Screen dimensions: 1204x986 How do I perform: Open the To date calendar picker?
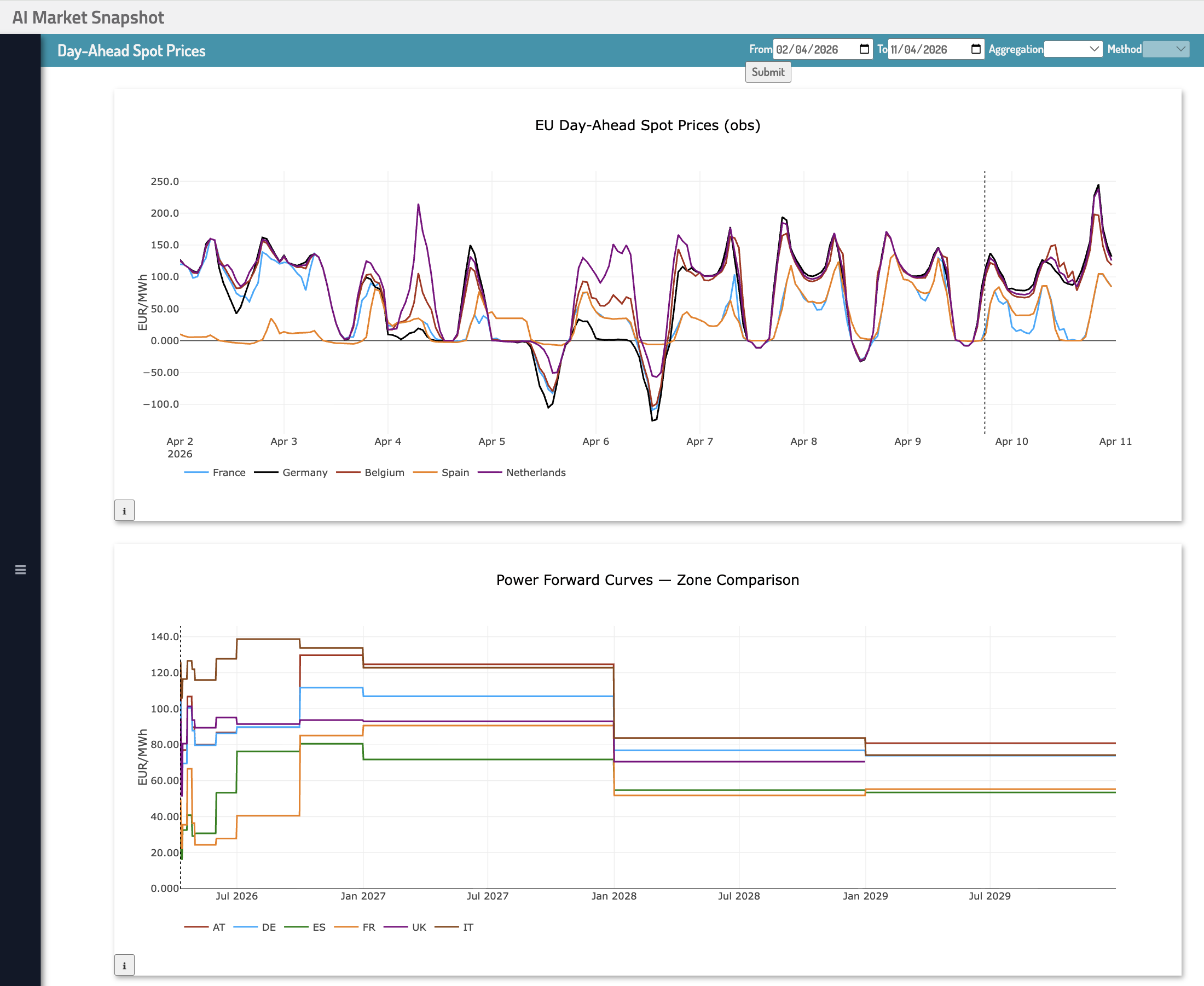975,49
